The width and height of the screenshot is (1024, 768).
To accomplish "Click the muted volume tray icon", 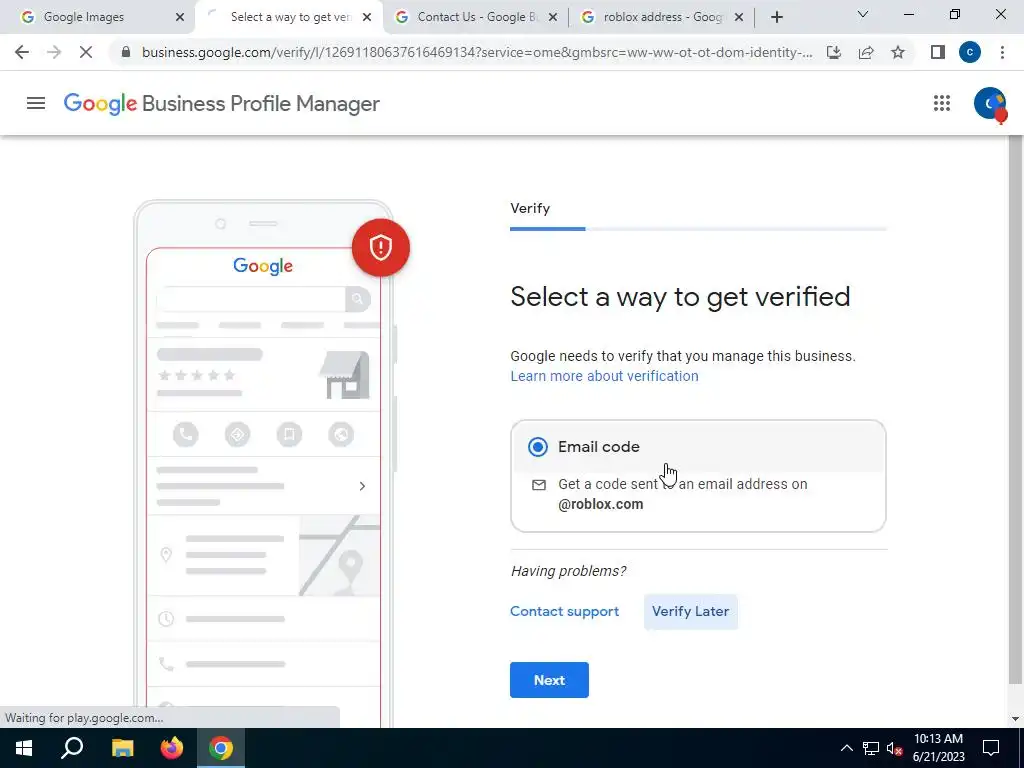I will [895, 748].
